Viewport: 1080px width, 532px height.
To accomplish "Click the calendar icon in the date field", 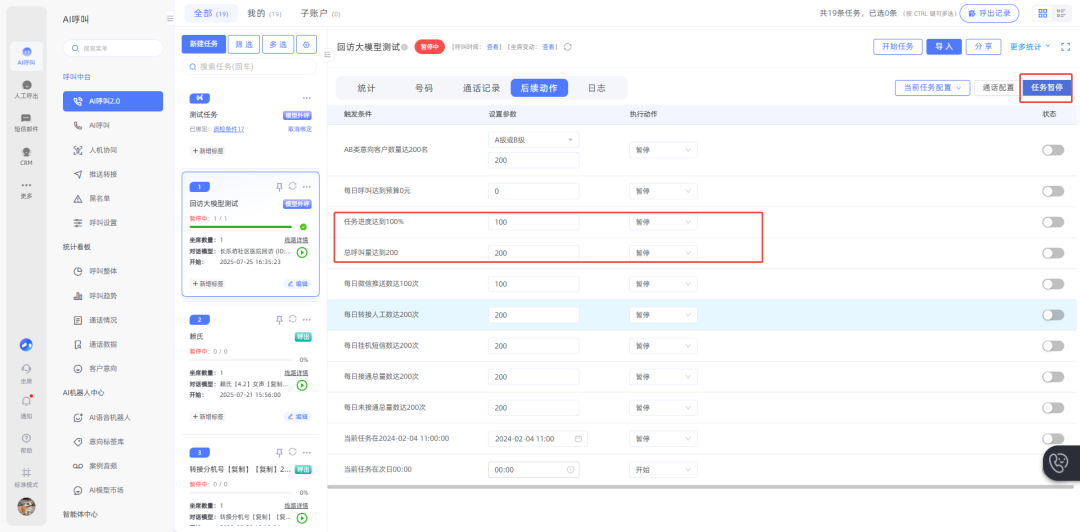I will point(578,439).
